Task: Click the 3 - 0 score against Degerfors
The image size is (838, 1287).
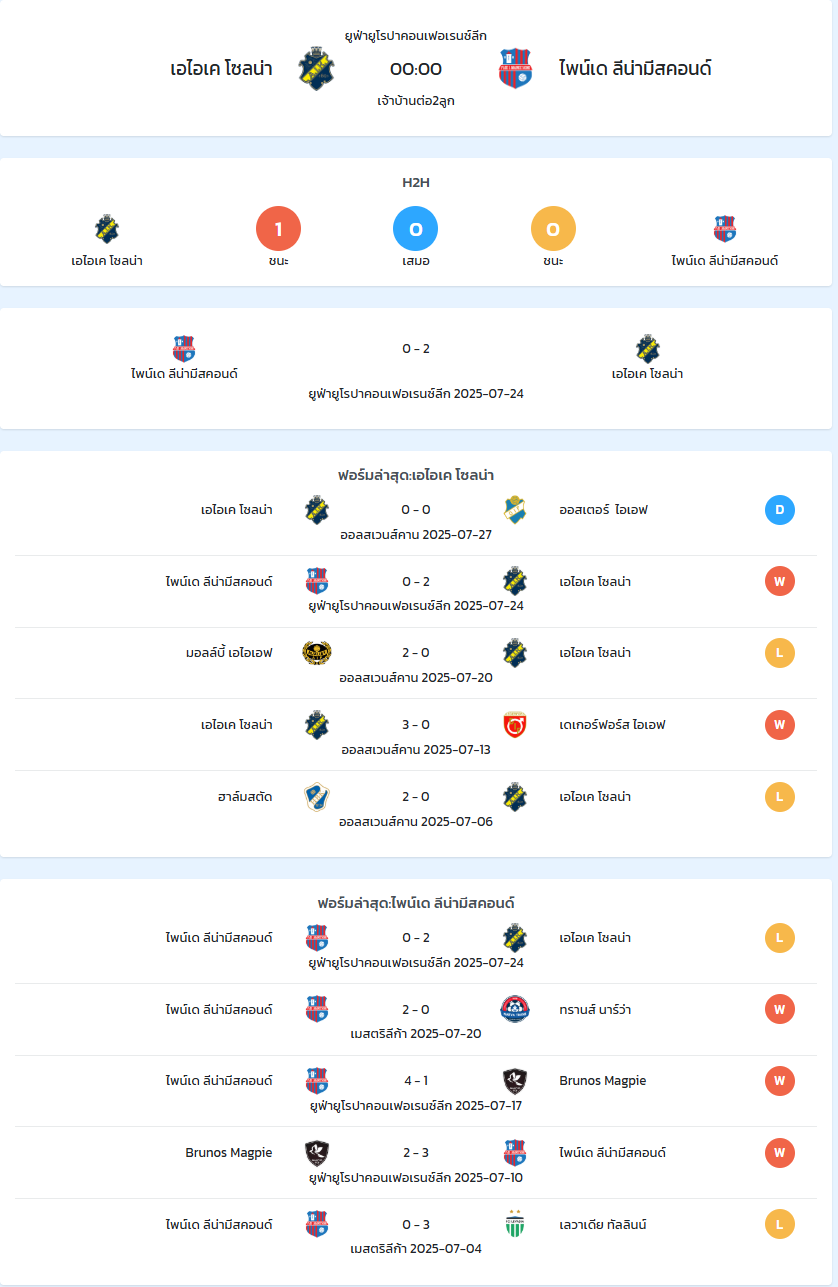Action: tap(416, 725)
